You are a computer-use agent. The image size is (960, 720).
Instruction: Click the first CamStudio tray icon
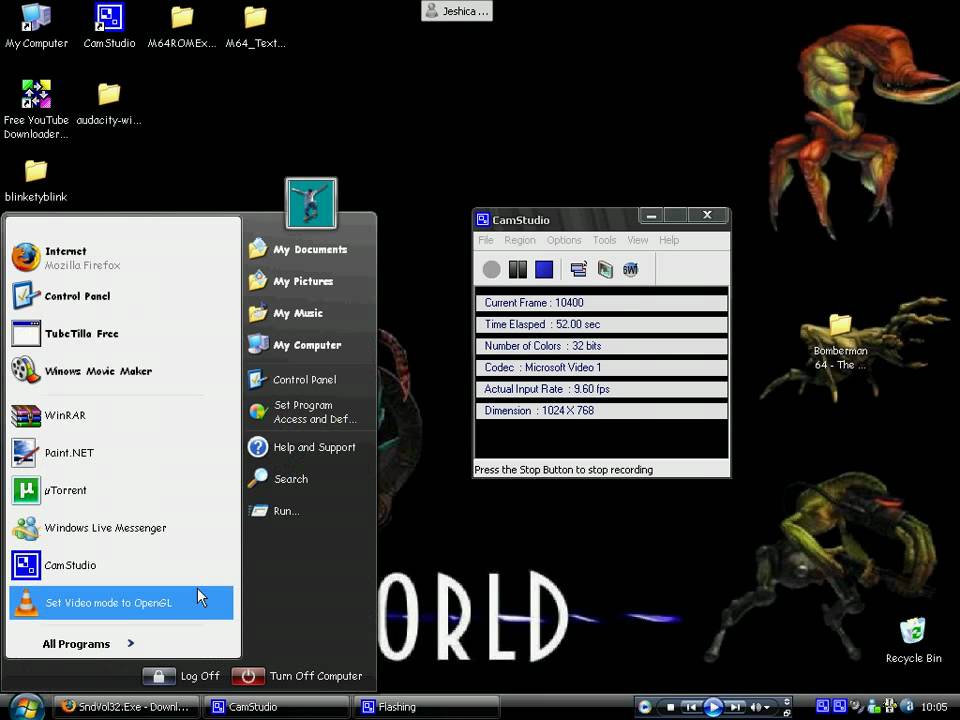[x=823, y=707]
